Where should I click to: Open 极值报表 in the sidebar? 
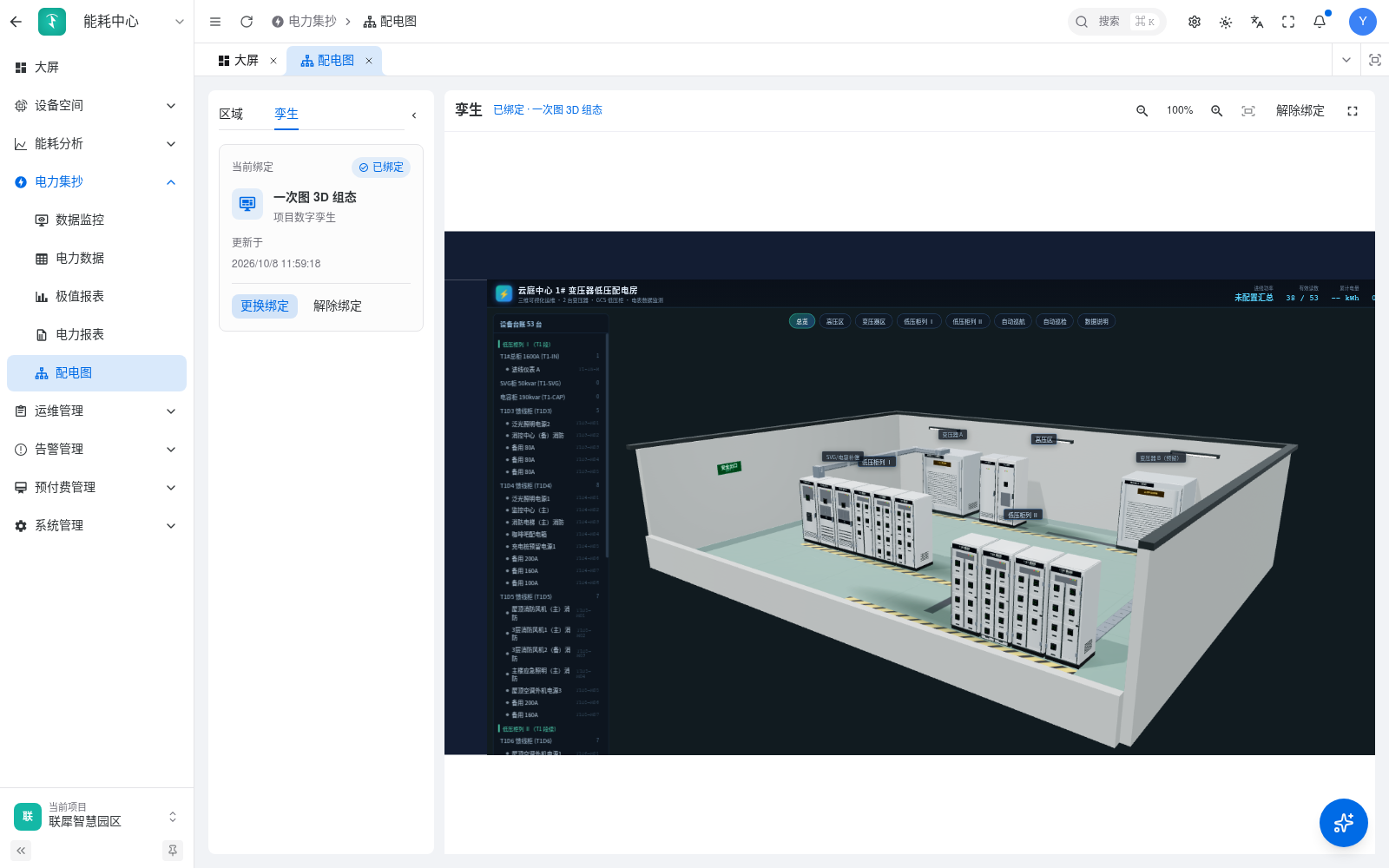pos(97,296)
